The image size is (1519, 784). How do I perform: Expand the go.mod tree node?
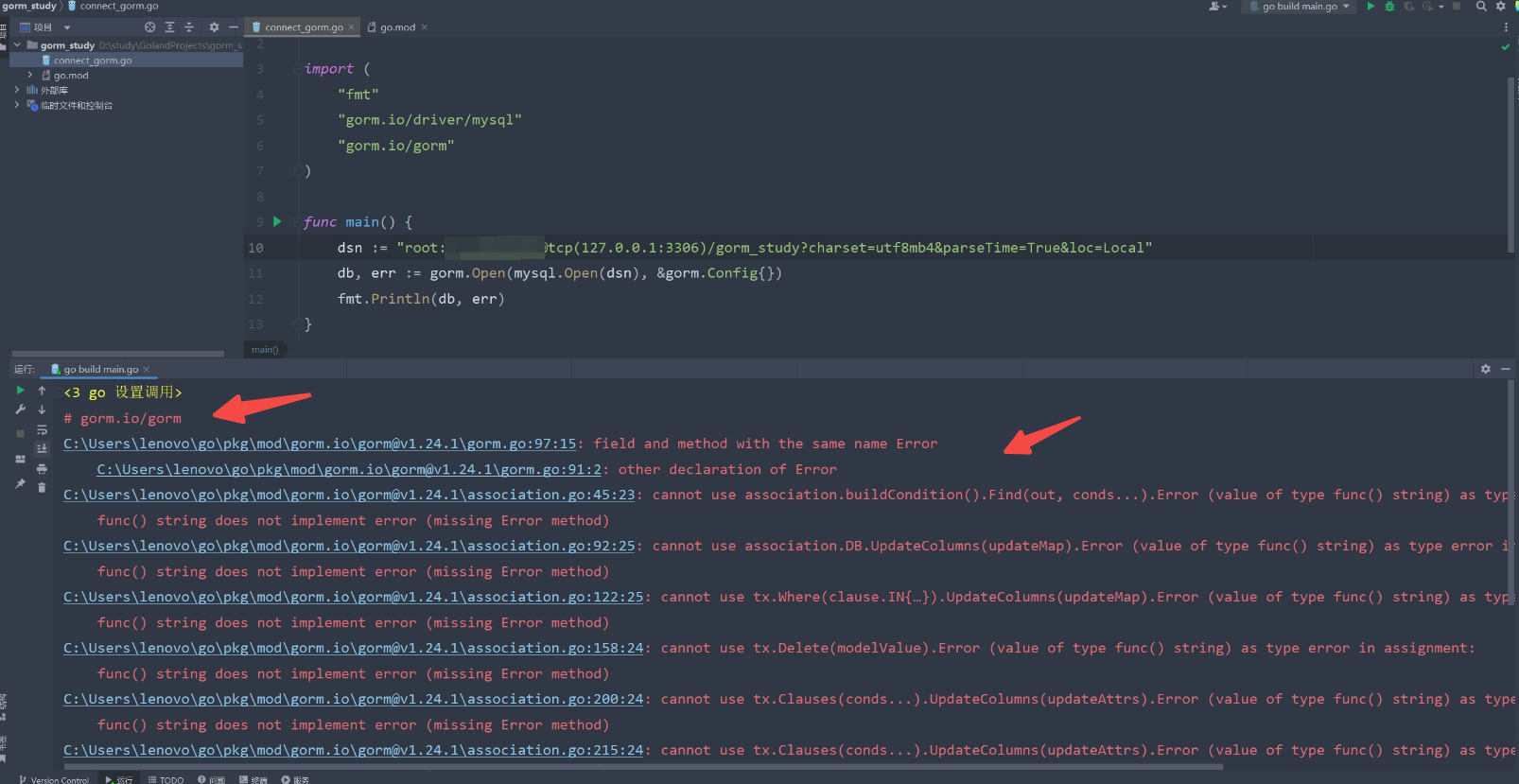coord(30,75)
